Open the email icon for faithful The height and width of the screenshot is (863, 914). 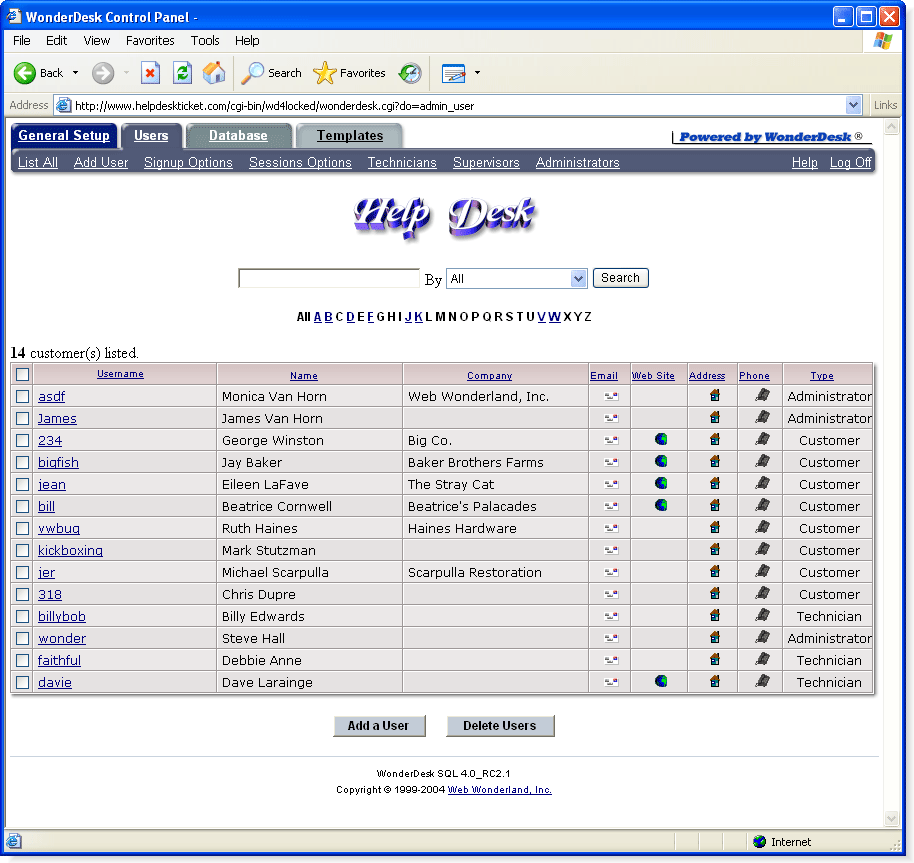[x=610, y=660]
